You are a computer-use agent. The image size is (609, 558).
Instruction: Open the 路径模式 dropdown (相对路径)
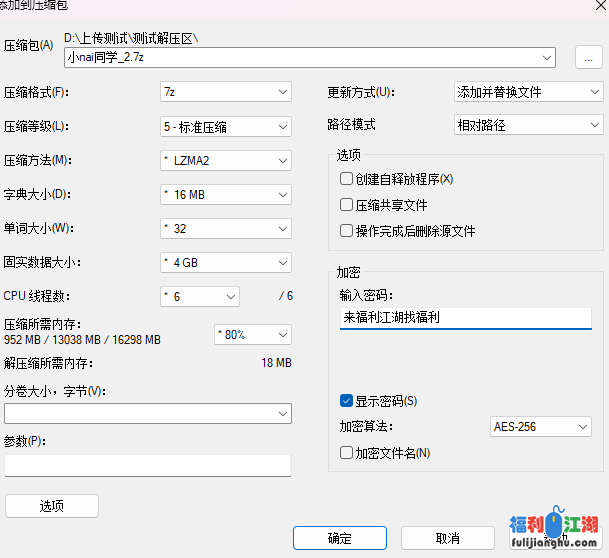tap(592, 126)
